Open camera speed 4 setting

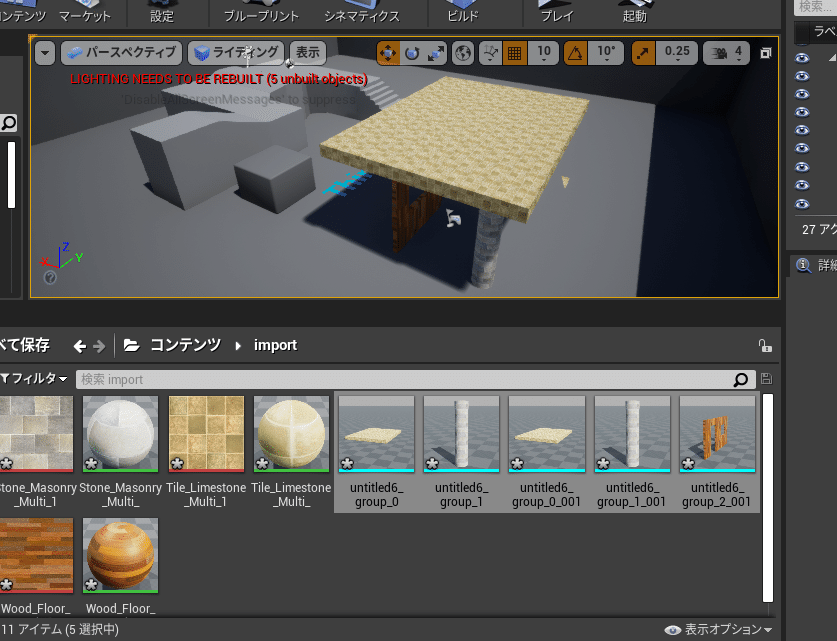tap(727, 53)
